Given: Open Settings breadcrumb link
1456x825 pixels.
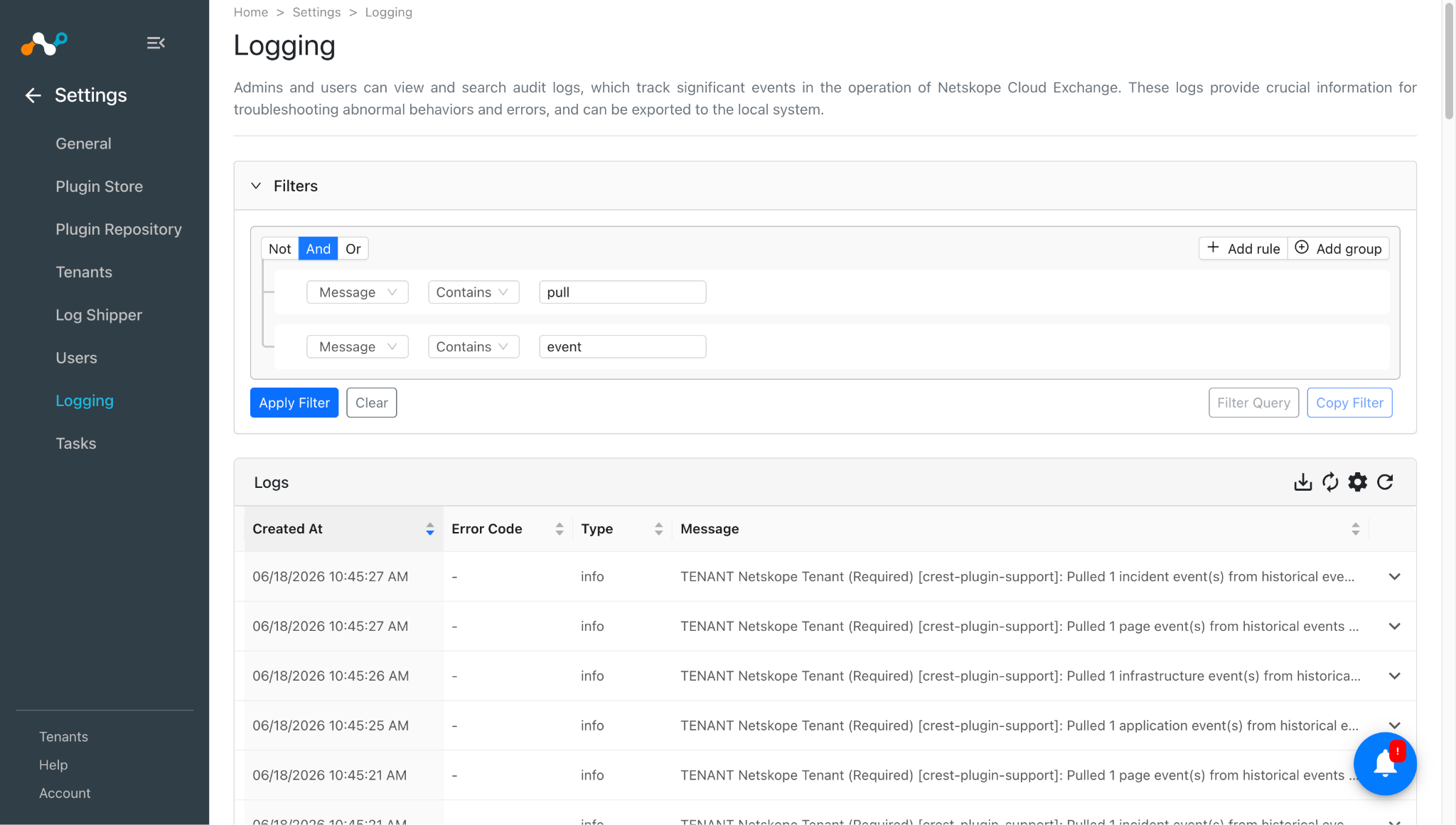Looking at the screenshot, I should pyautogui.click(x=317, y=13).
